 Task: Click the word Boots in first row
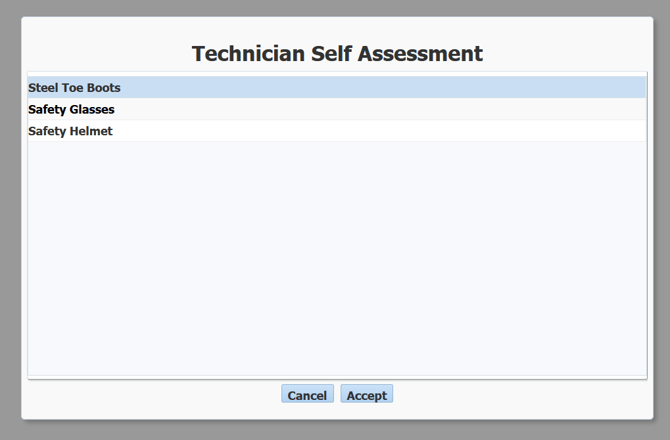(102, 88)
